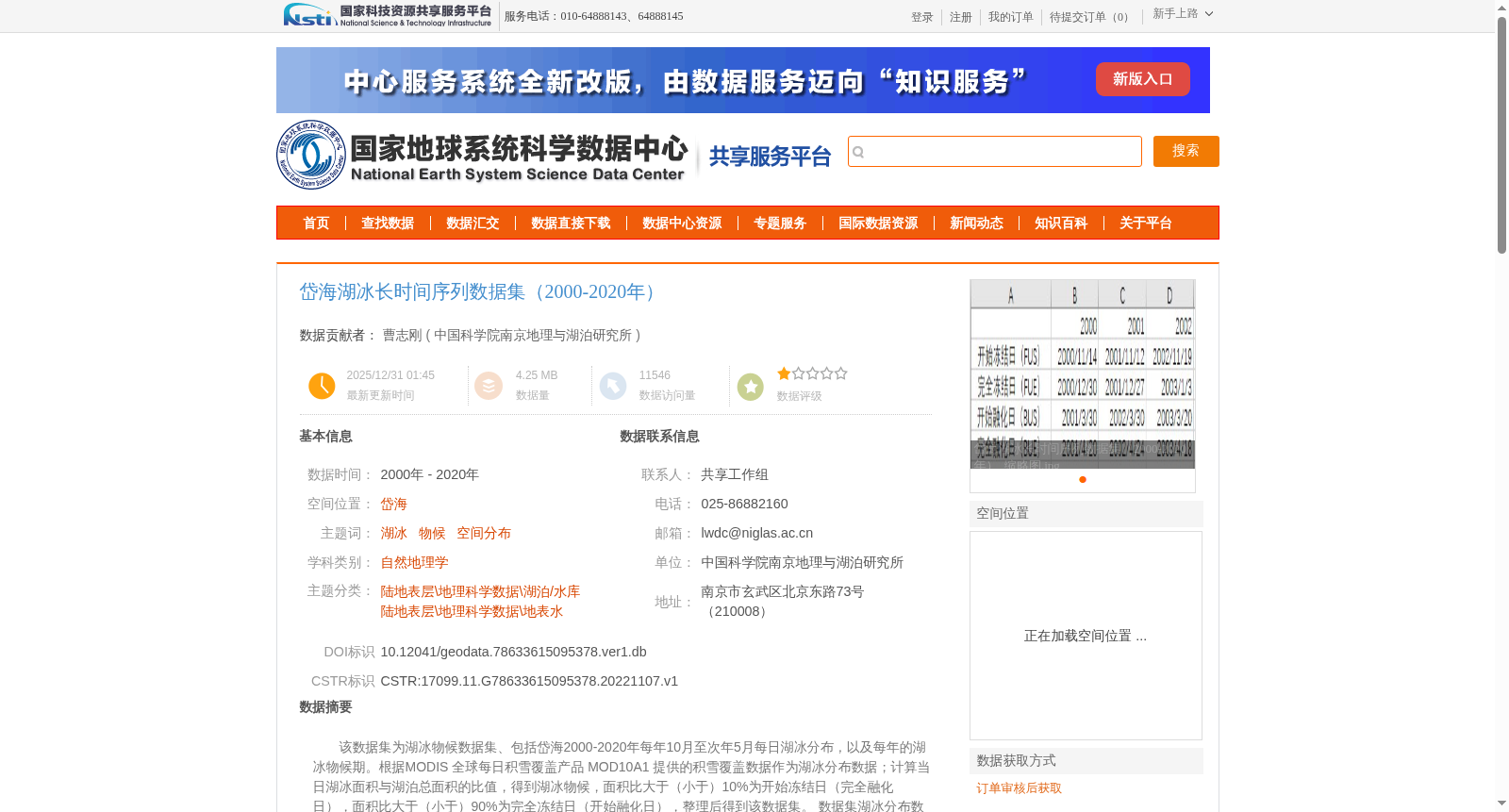Open the 数据中心资源 menu item

pyautogui.click(x=682, y=224)
